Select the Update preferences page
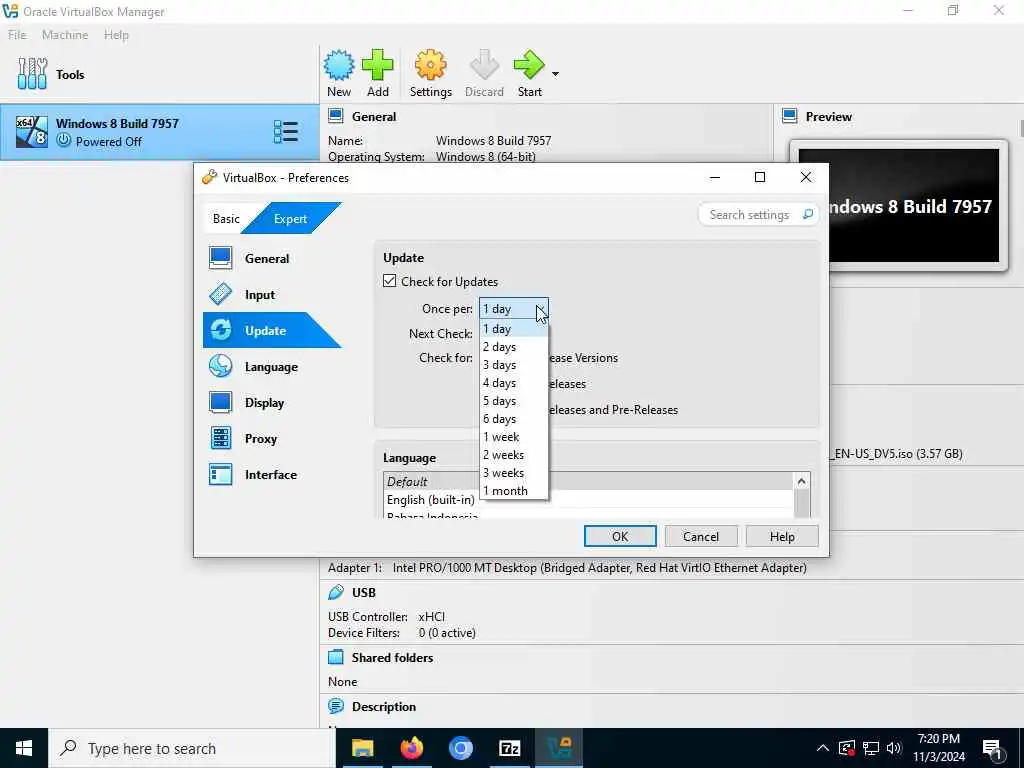Screen dimensions: 1024x768 coord(265,330)
